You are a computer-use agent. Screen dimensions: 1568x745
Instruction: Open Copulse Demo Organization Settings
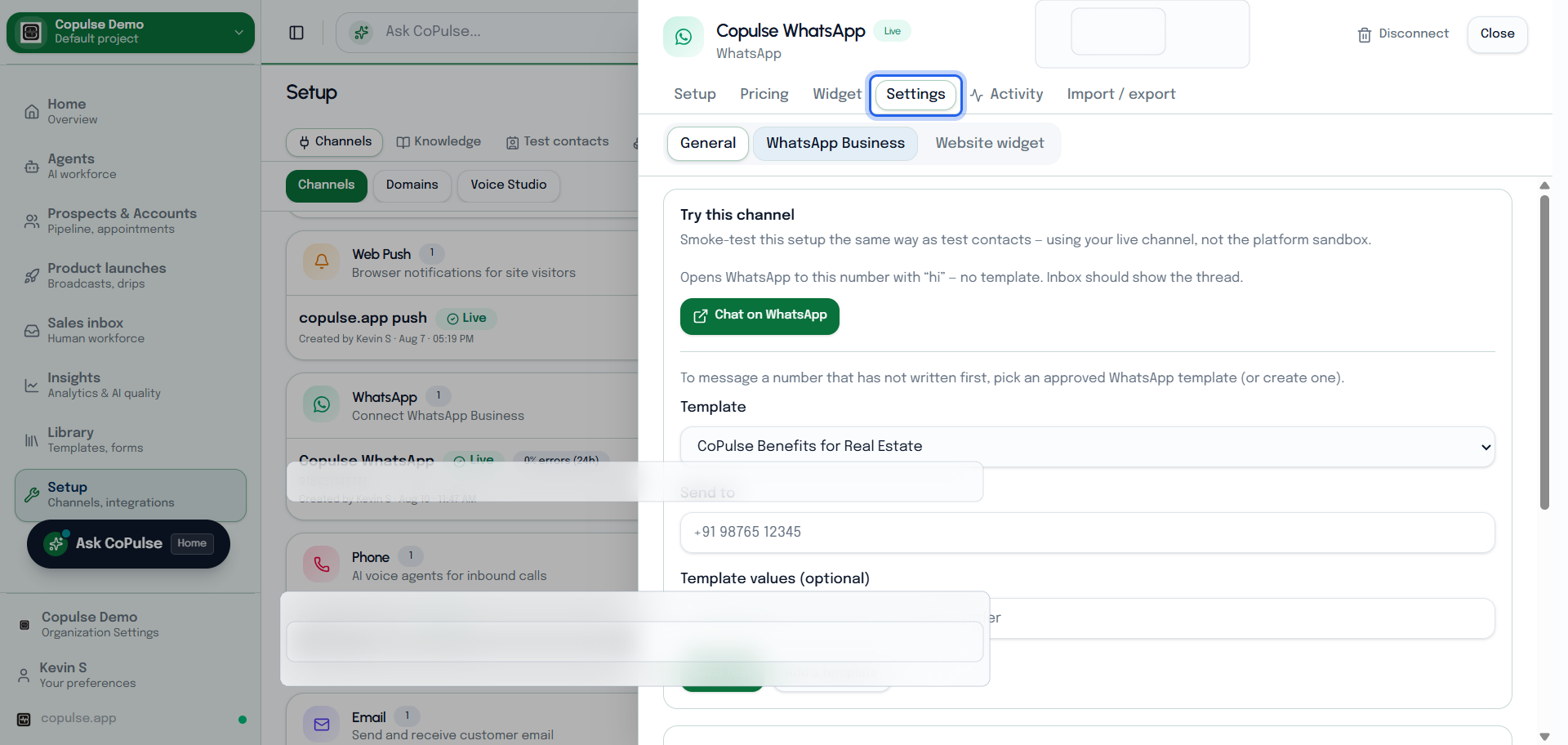point(131,624)
